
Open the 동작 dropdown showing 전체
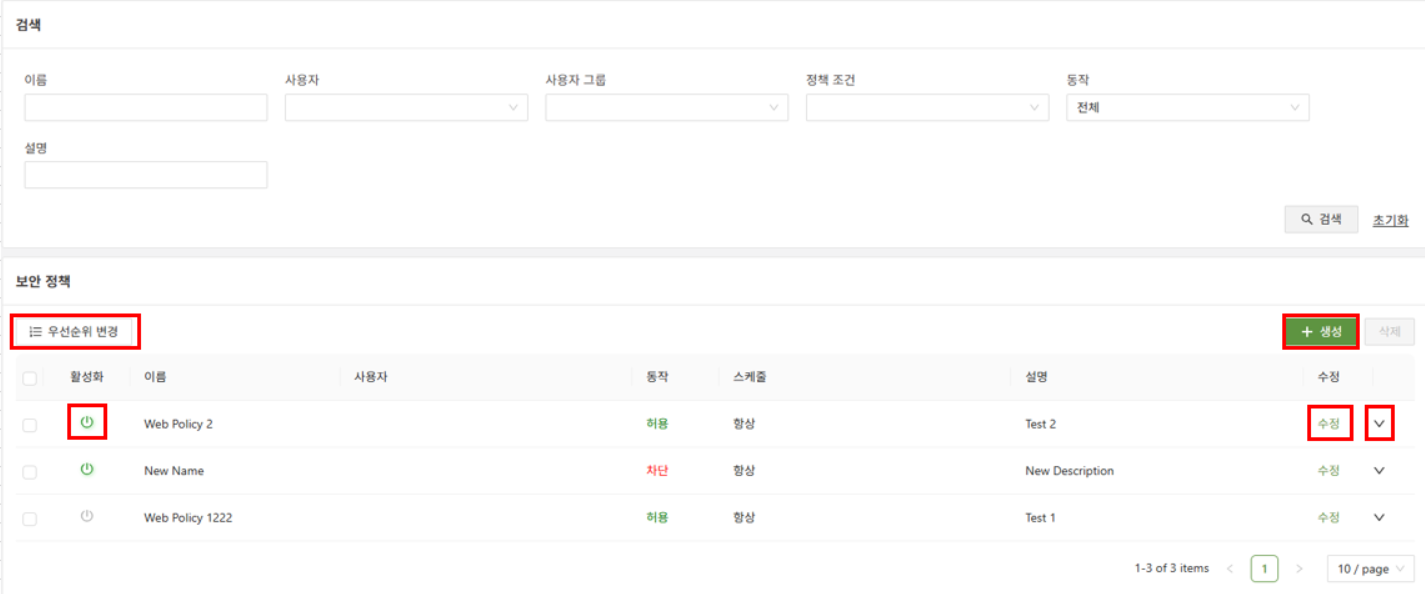(x=1187, y=108)
